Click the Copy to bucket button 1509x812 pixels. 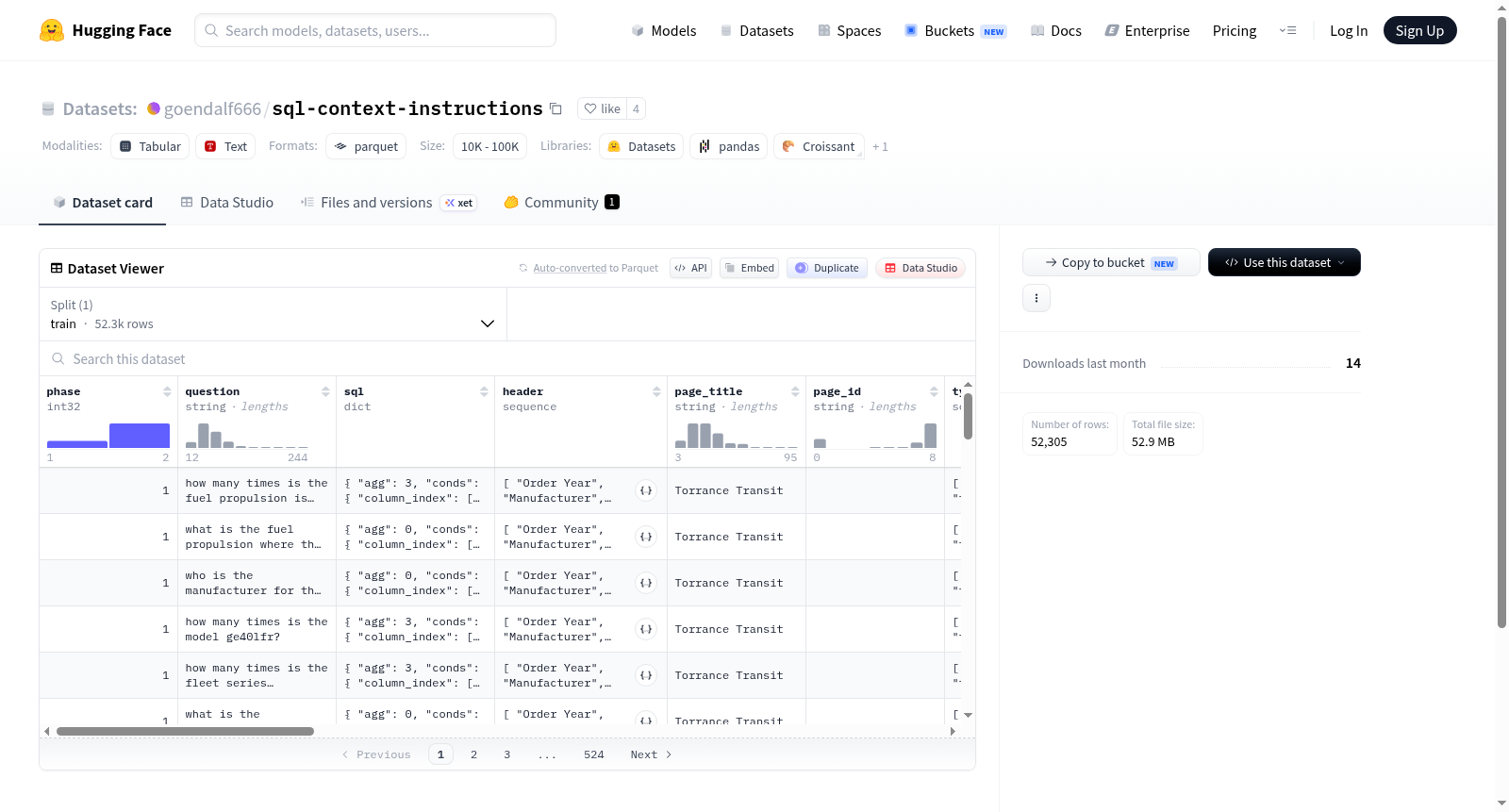click(x=1111, y=262)
